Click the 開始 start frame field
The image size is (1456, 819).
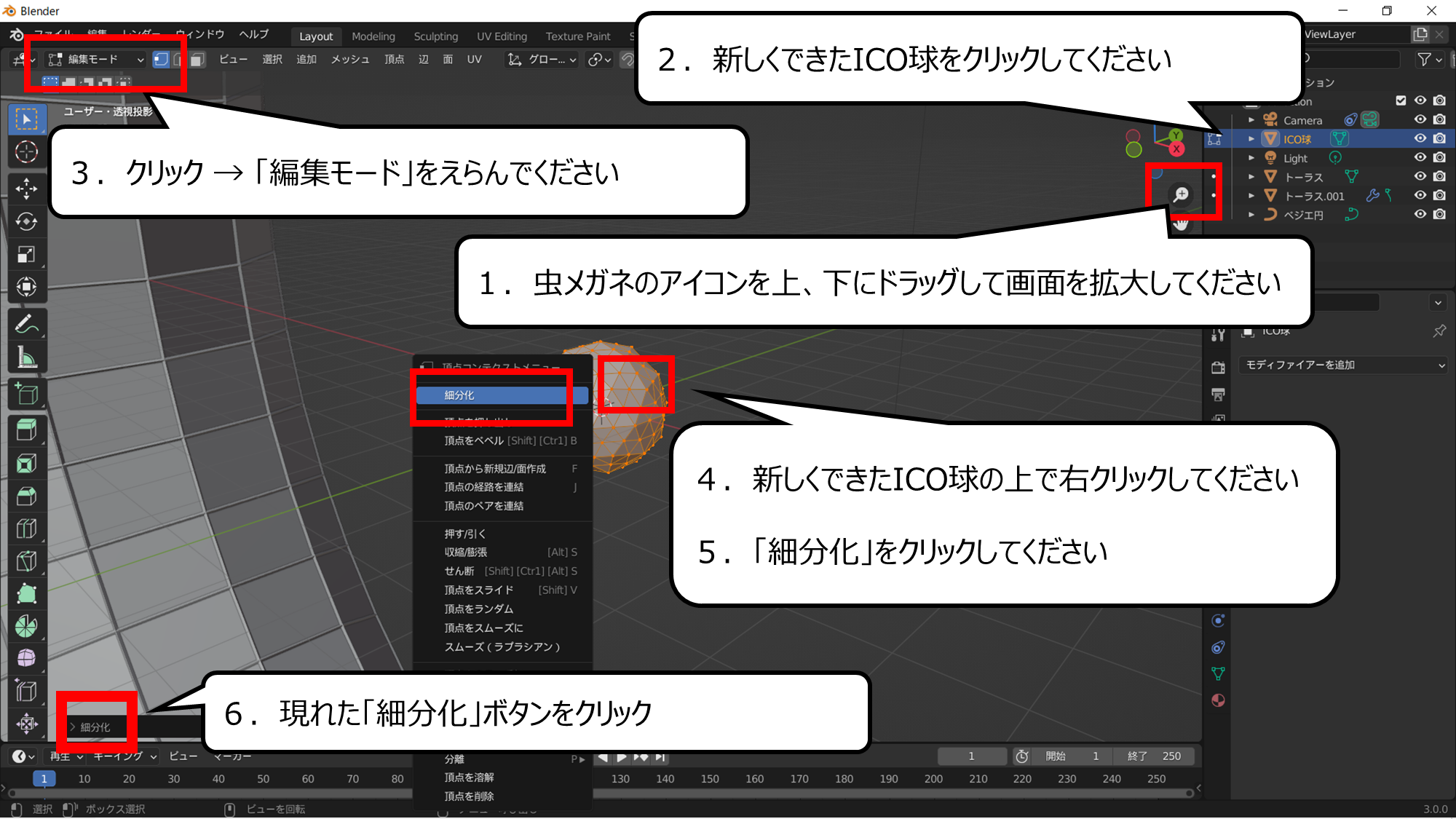[x=1072, y=756]
